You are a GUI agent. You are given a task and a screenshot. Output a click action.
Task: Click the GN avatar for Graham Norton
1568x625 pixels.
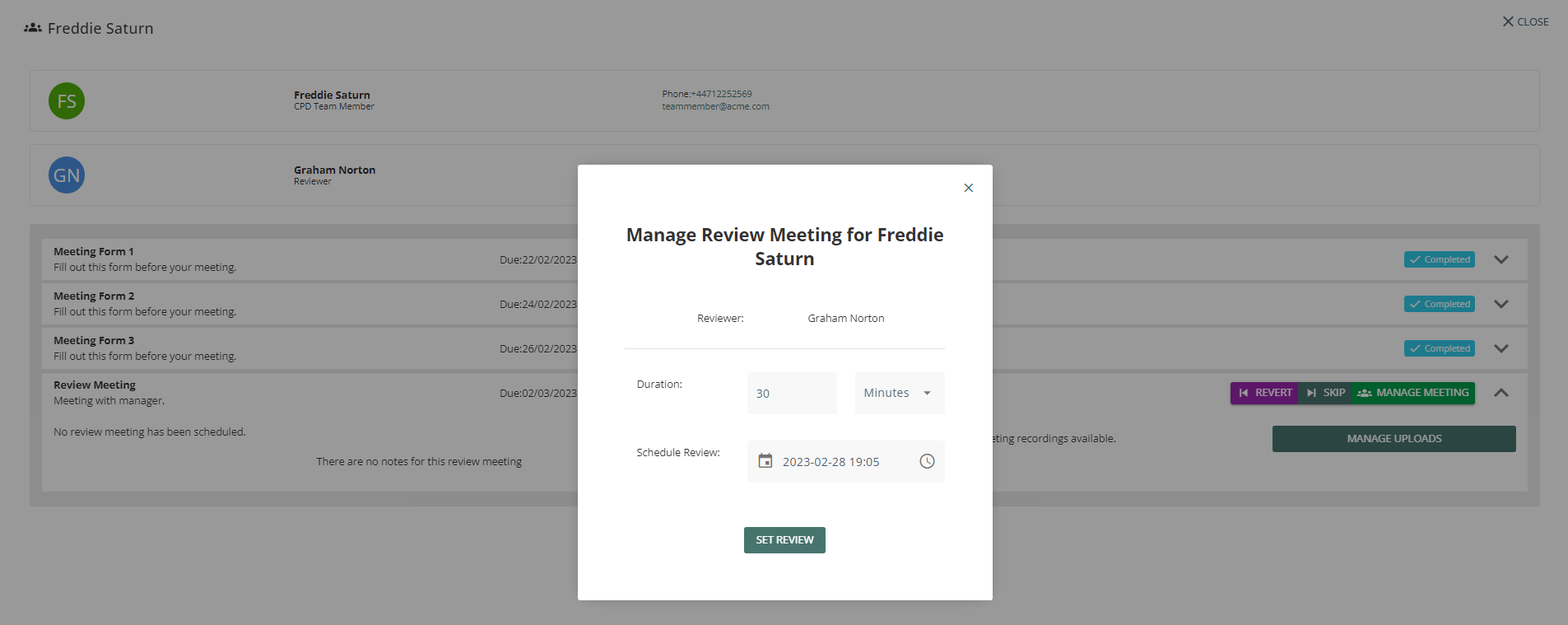(x=67, y=175)
